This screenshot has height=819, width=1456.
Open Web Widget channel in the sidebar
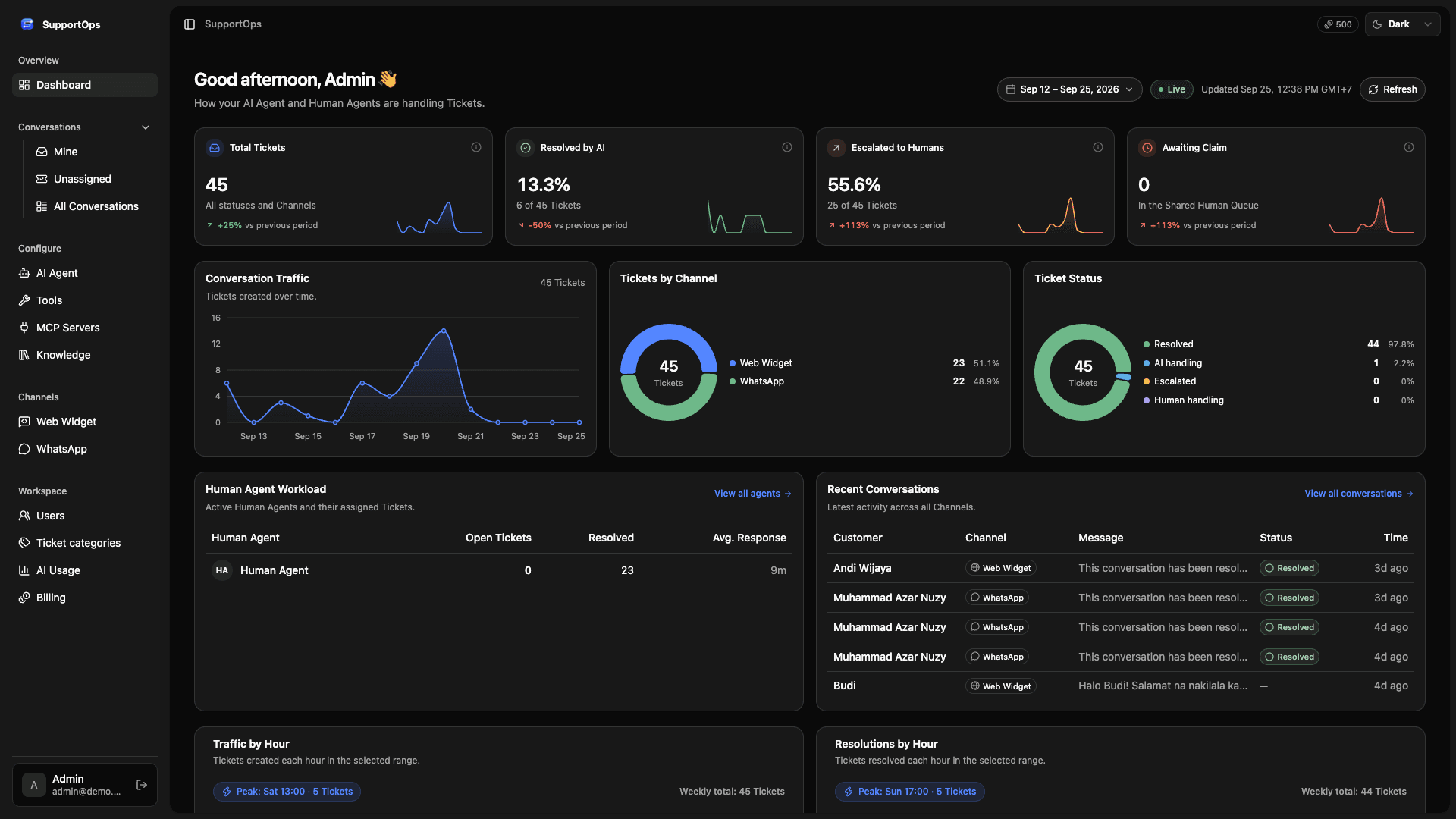[85, 422]
